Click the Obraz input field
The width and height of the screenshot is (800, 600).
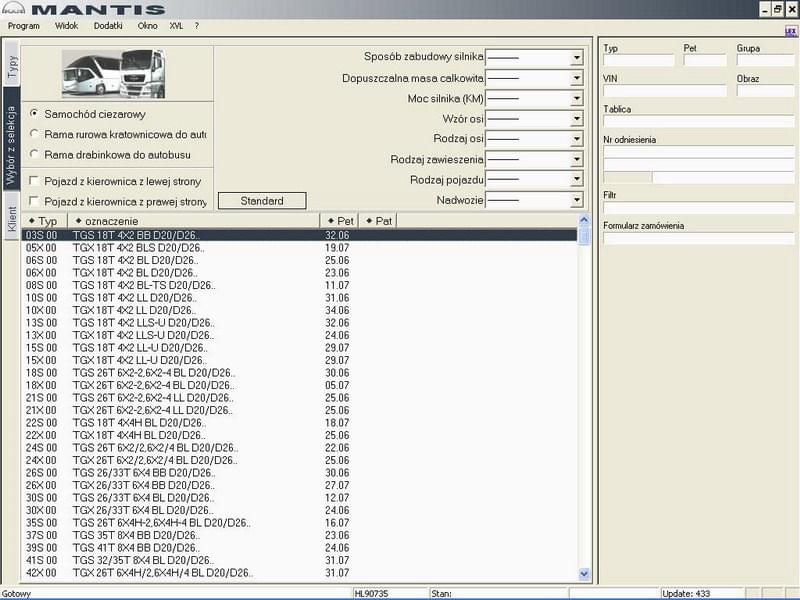(765, 91)
